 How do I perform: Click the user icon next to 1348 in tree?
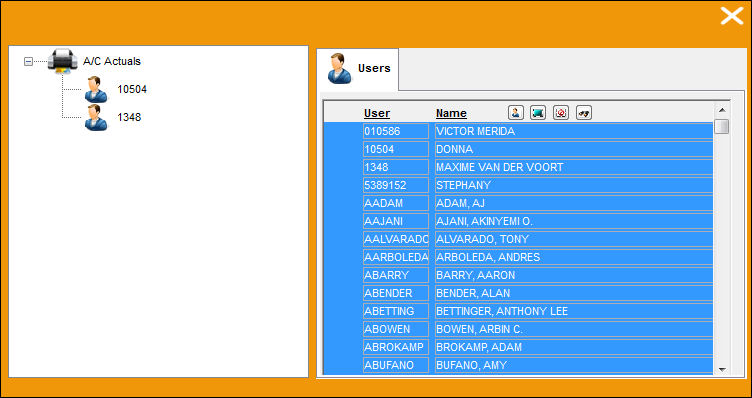(x=96, y=117)
